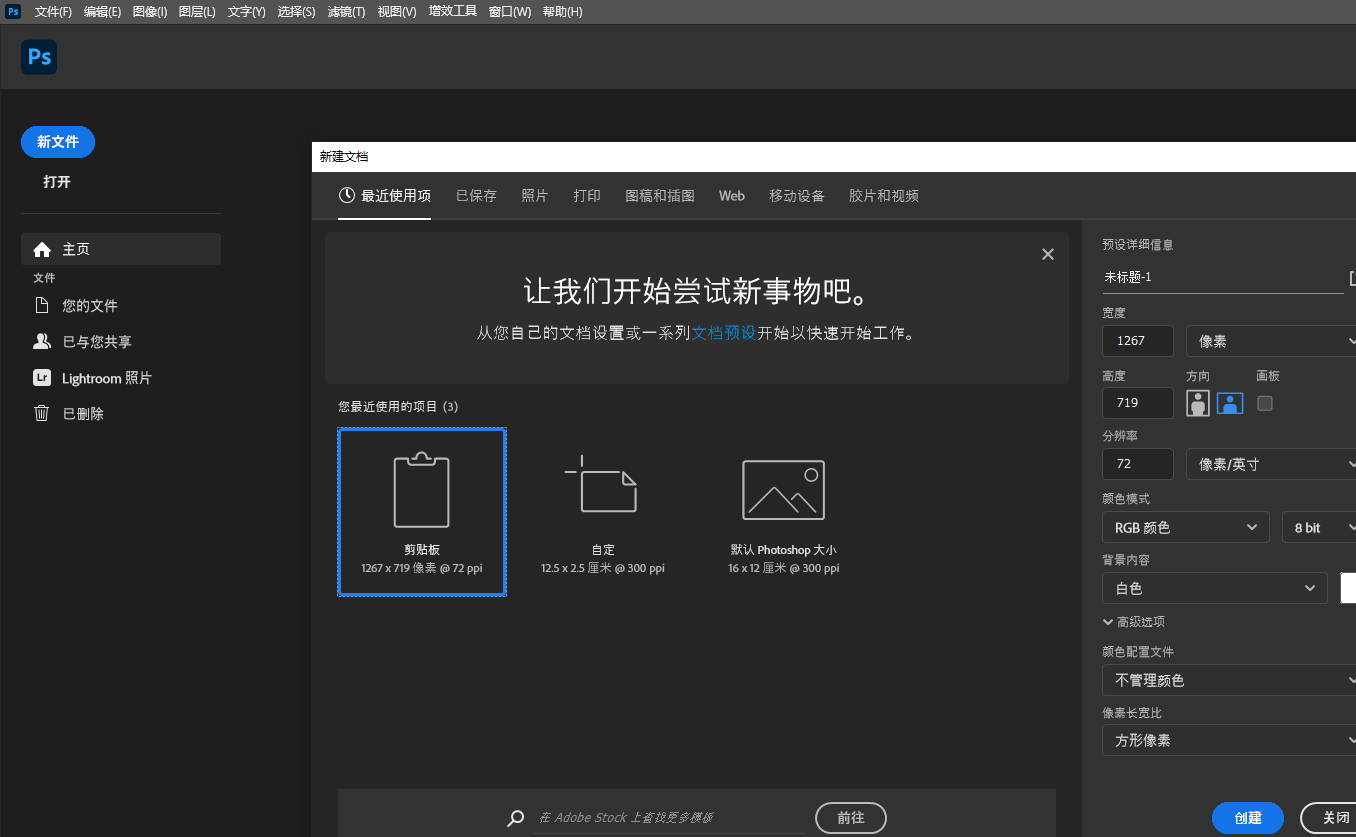Select the 剪贴板 preset thumbnail
The image size is (1356, 837).
coord(422,512)
